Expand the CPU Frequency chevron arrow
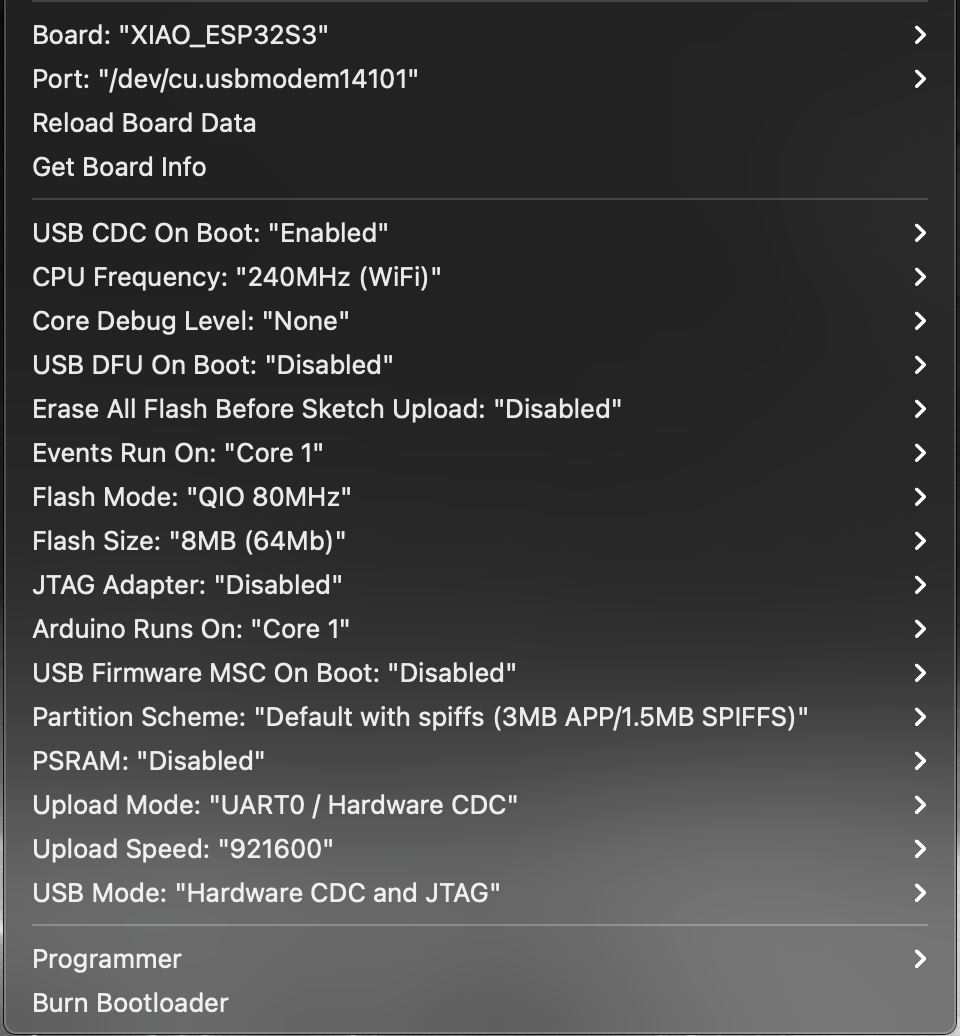 (x=920, y=277)
